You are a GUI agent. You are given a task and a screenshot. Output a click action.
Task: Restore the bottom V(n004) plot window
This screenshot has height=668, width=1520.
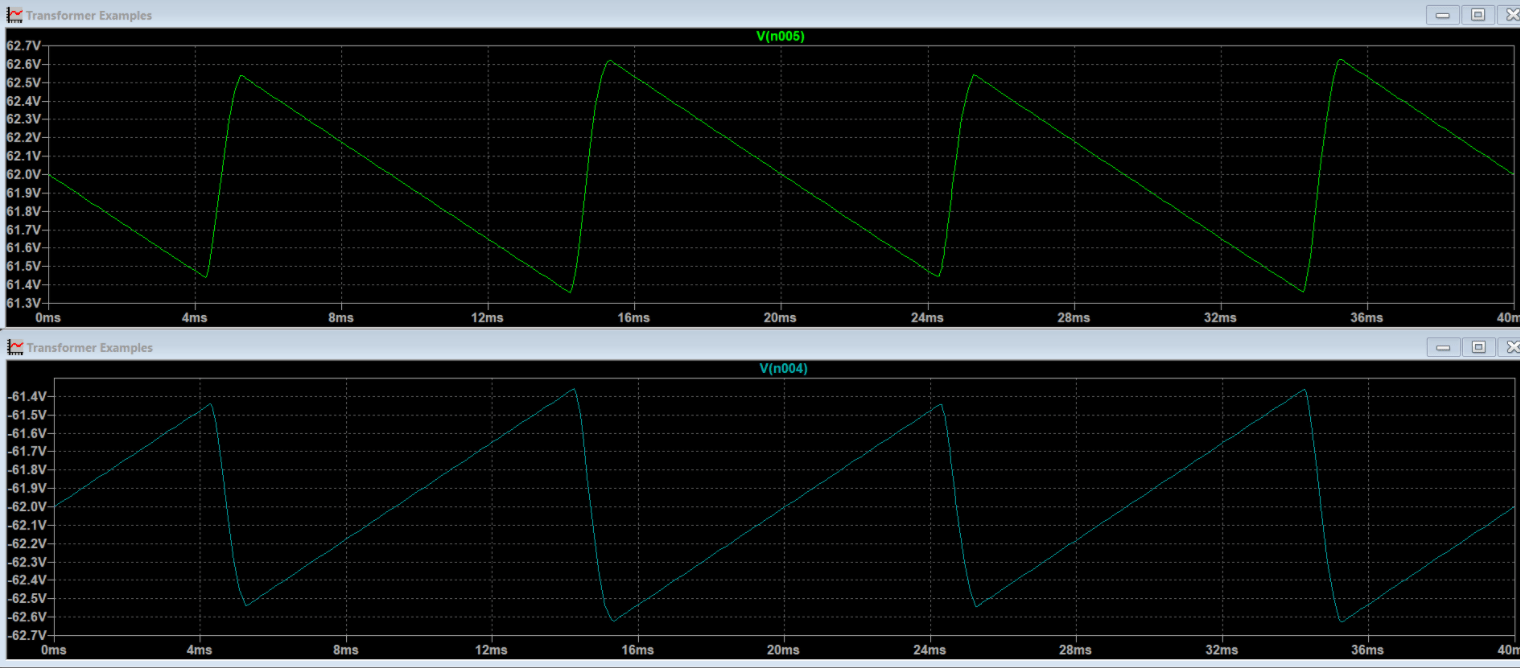click(1477, 347)
